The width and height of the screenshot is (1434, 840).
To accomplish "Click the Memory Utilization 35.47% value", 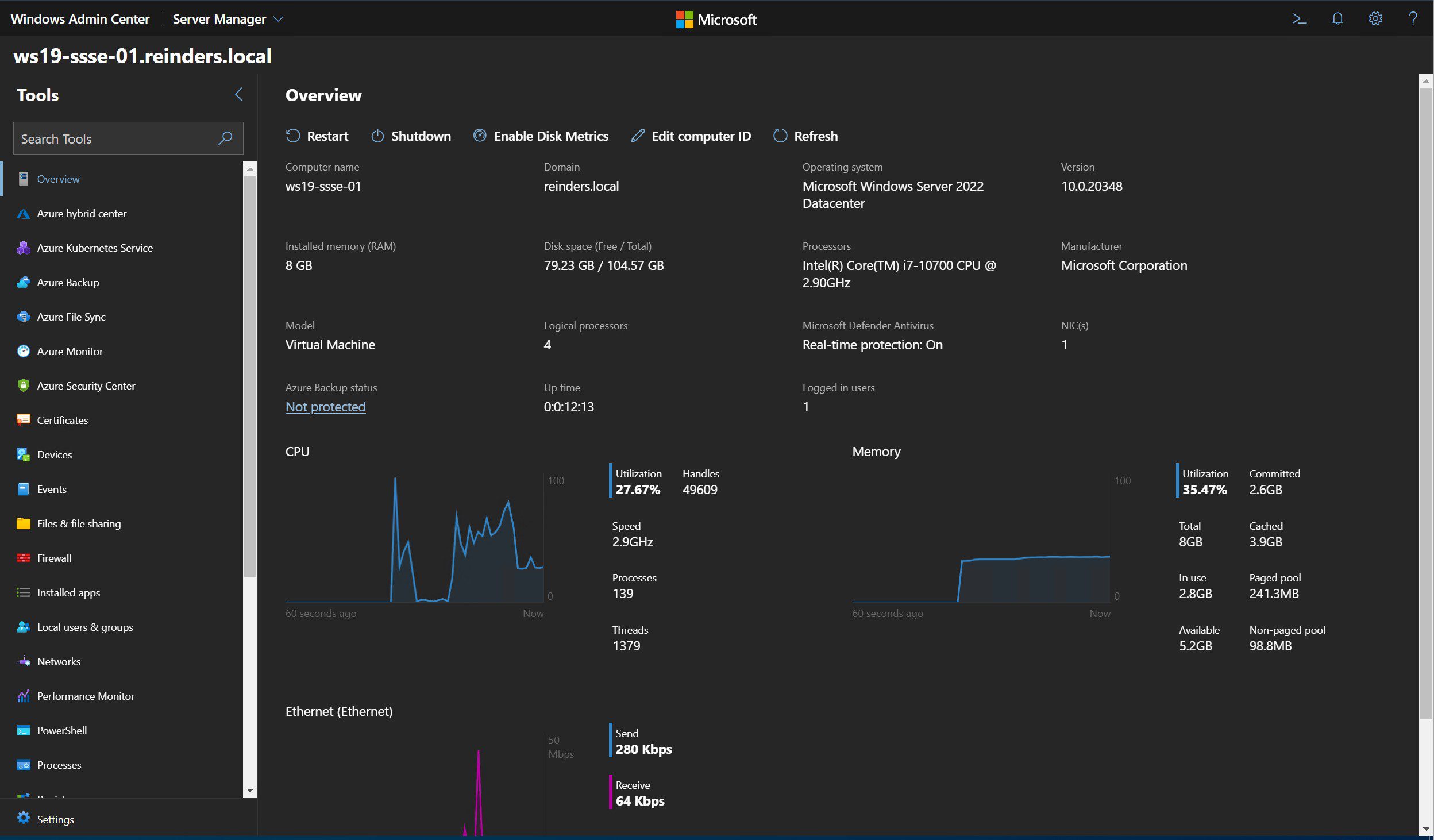I will (1204, 490).
